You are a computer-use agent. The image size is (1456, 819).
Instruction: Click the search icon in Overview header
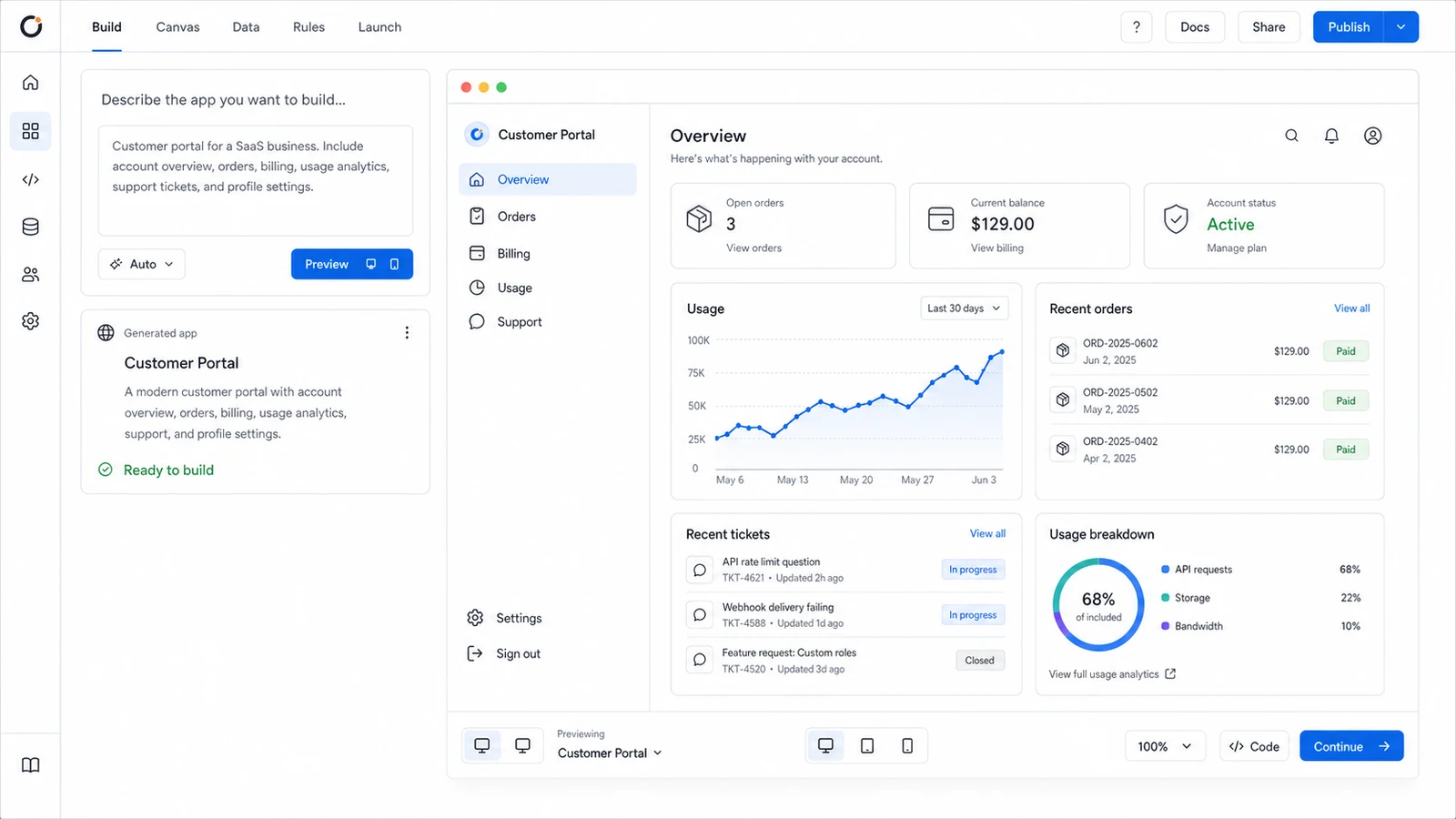(1291, 136)
